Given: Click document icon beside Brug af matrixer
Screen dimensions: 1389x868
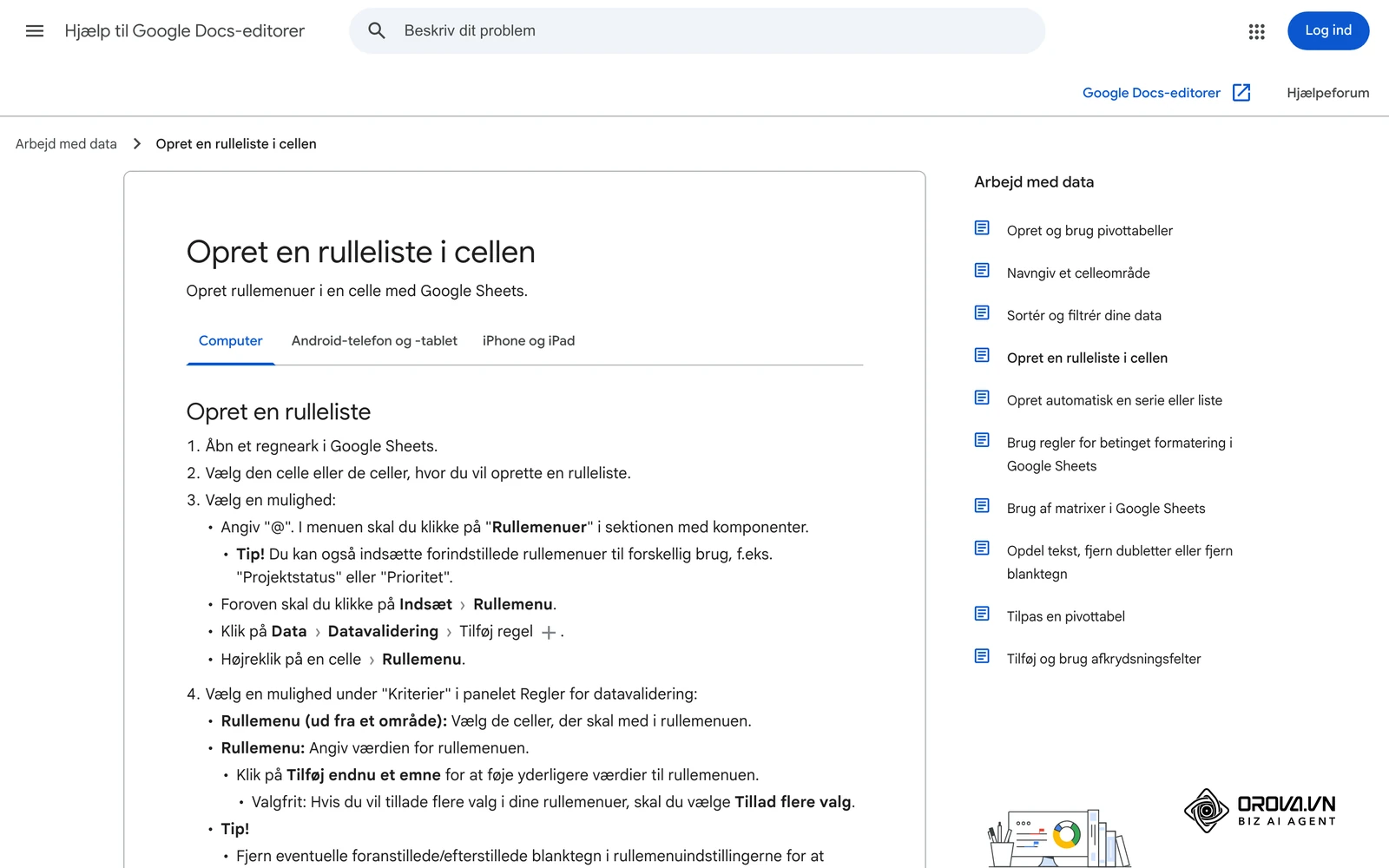Looking at the screenshot, I should click(982, 506).
